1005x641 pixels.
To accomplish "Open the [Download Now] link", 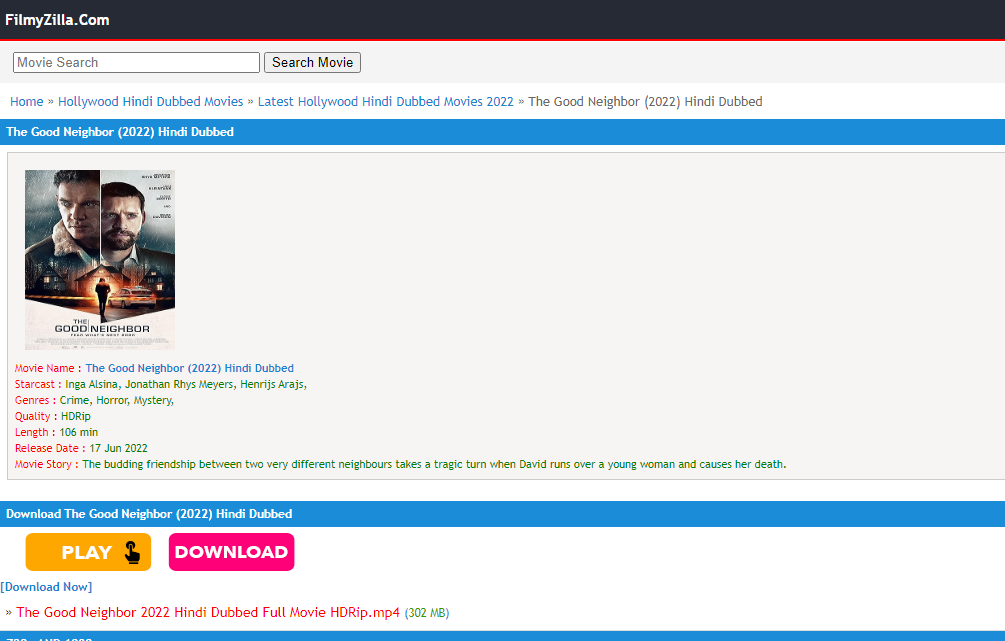I will coord(46,587).
